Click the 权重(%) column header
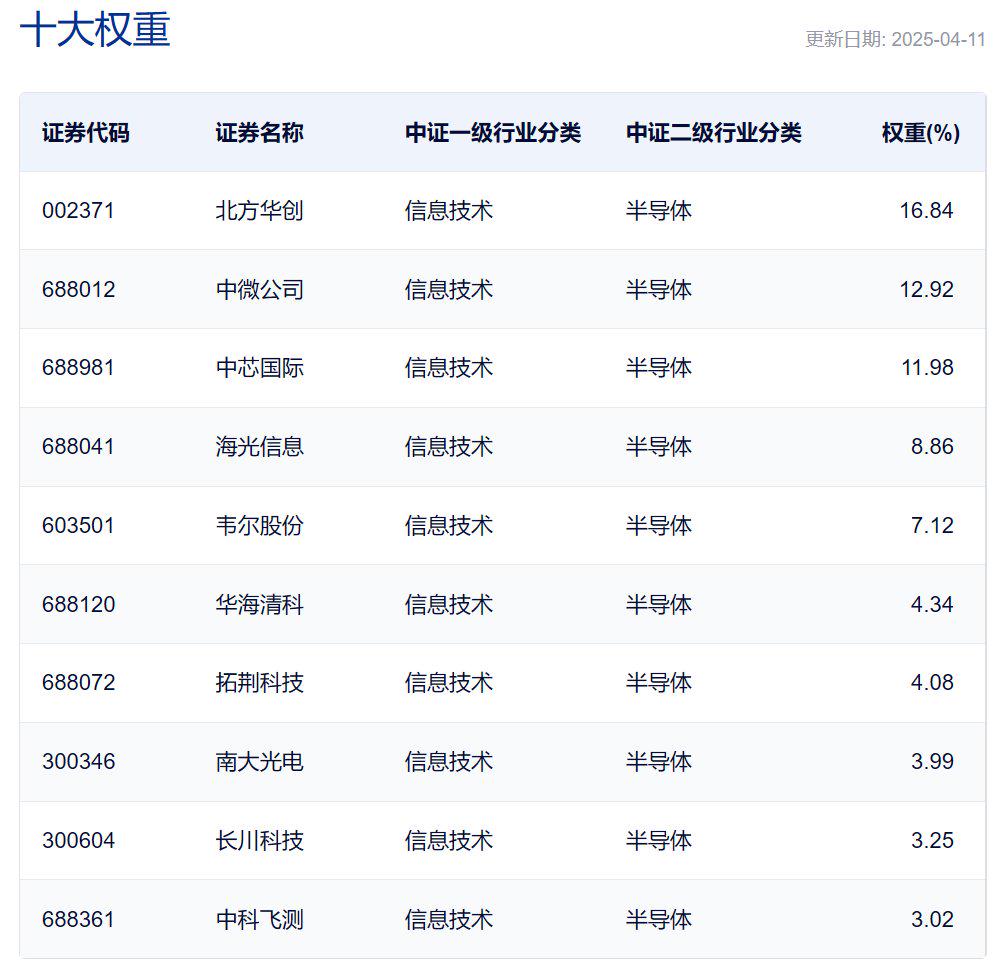Image resolution: width=1007 pixels, height=973 pixels. tap(920, 133)
